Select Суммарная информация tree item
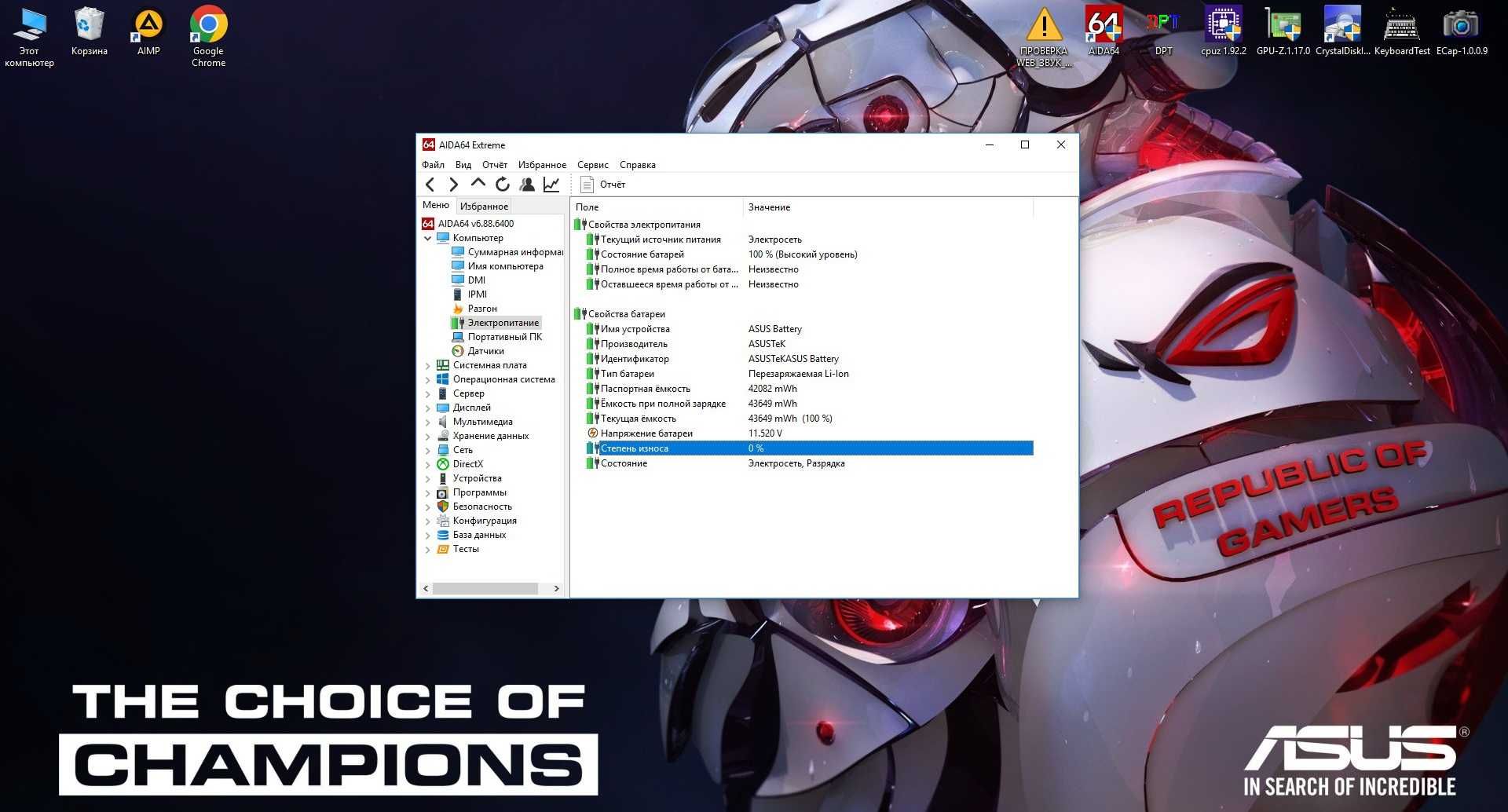 coord(507,252)
